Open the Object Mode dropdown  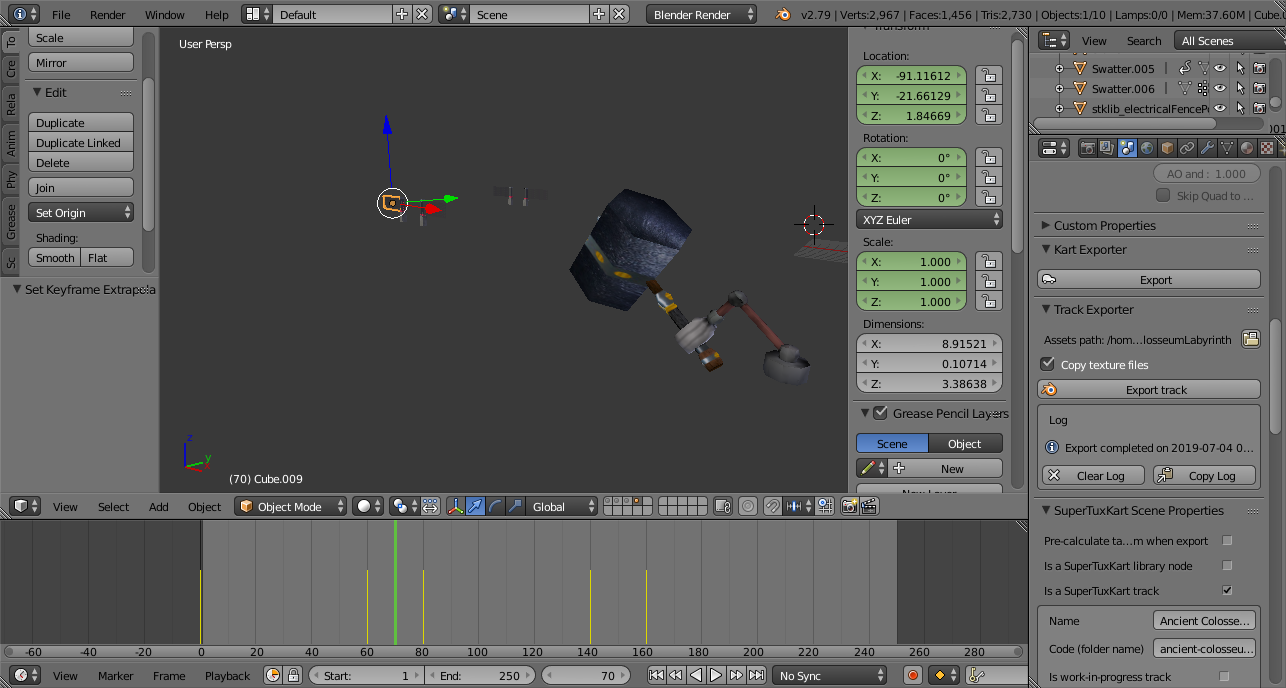click(291, 507)
